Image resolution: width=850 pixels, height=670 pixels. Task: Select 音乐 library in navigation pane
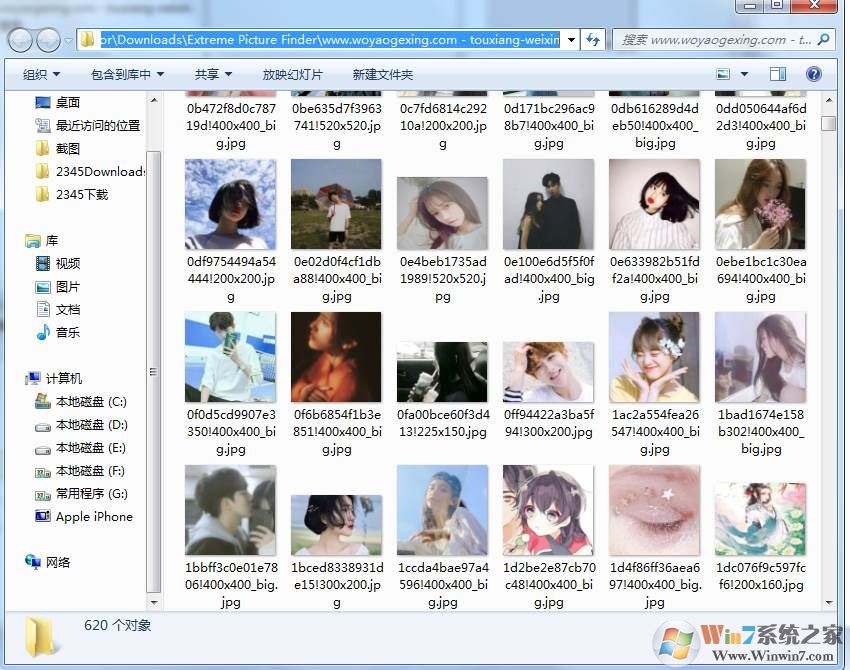[67, 333]
